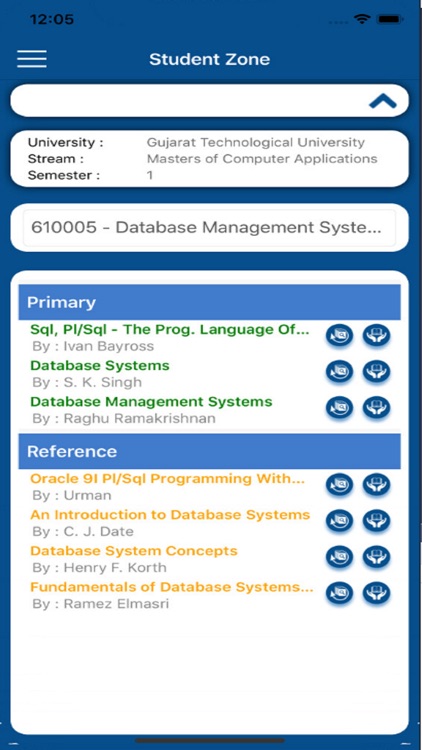
Task: Tap the University details info card
Action: tap(210, 158)
